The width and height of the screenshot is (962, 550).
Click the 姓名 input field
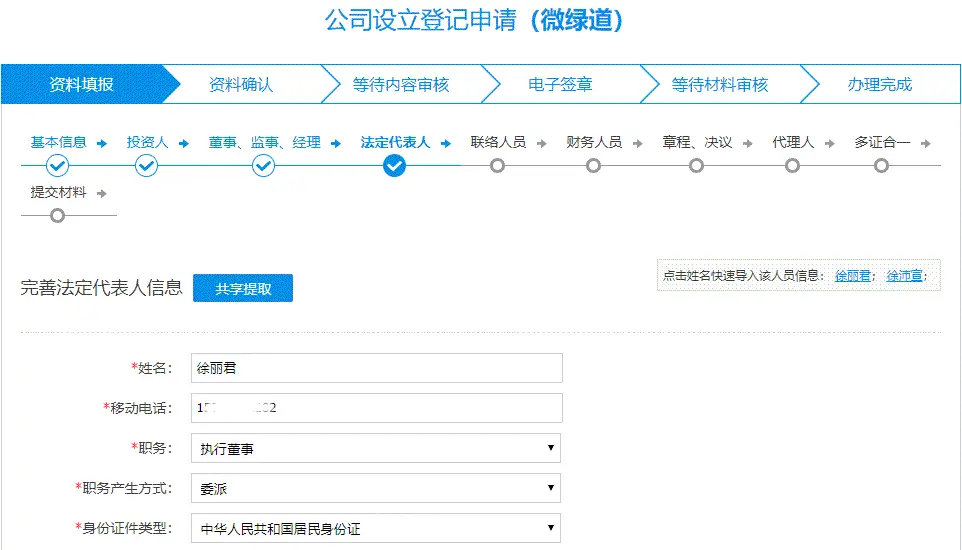pyautogui.click(x=377, y=368)
